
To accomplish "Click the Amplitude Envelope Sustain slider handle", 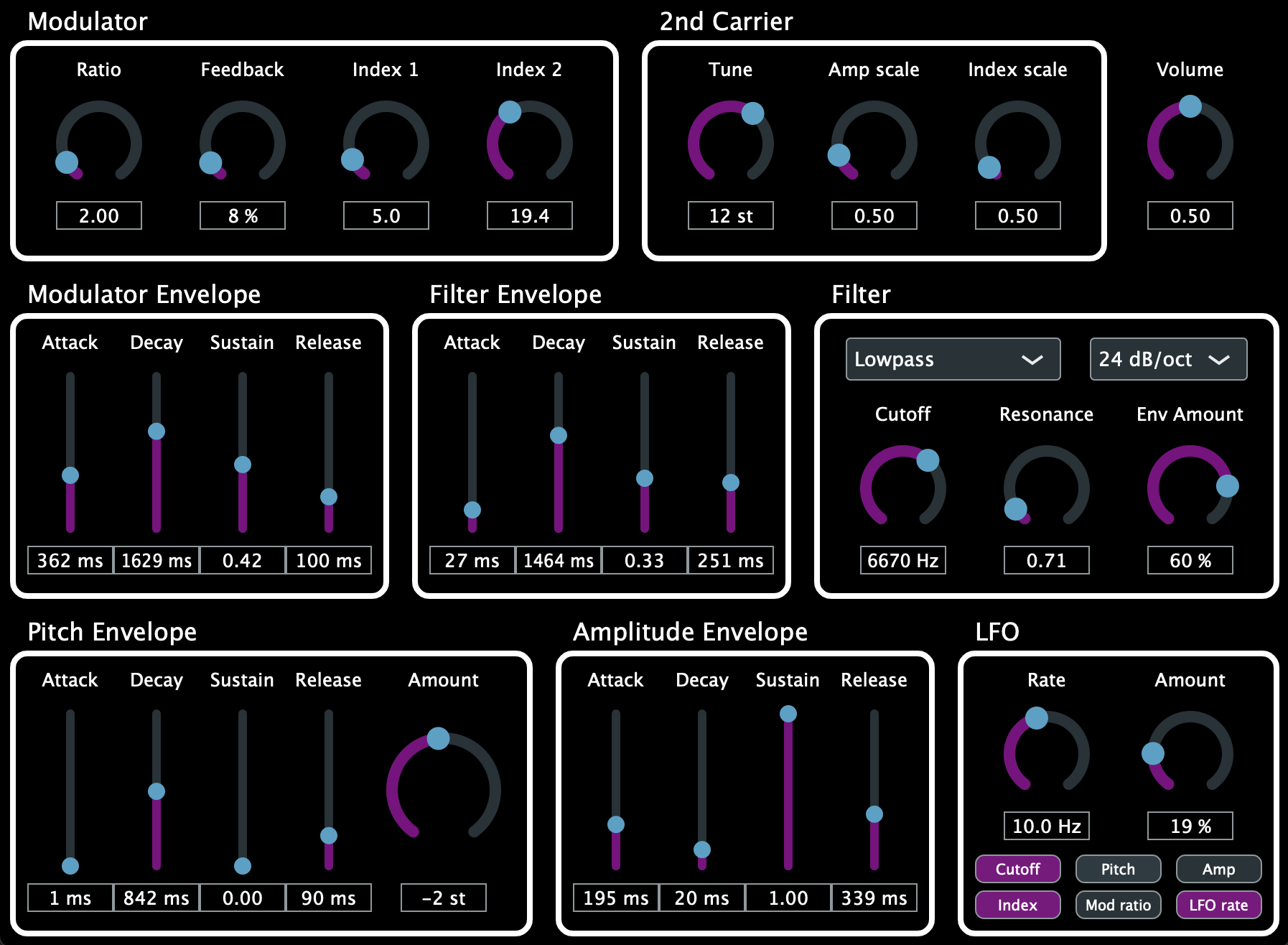I will (x=788, y=712).
